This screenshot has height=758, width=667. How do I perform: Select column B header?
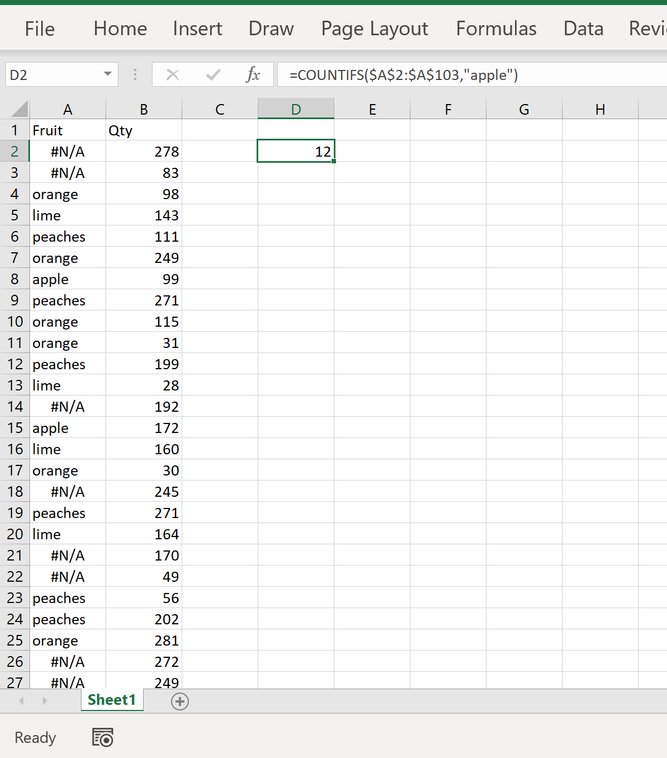(144, 109)
